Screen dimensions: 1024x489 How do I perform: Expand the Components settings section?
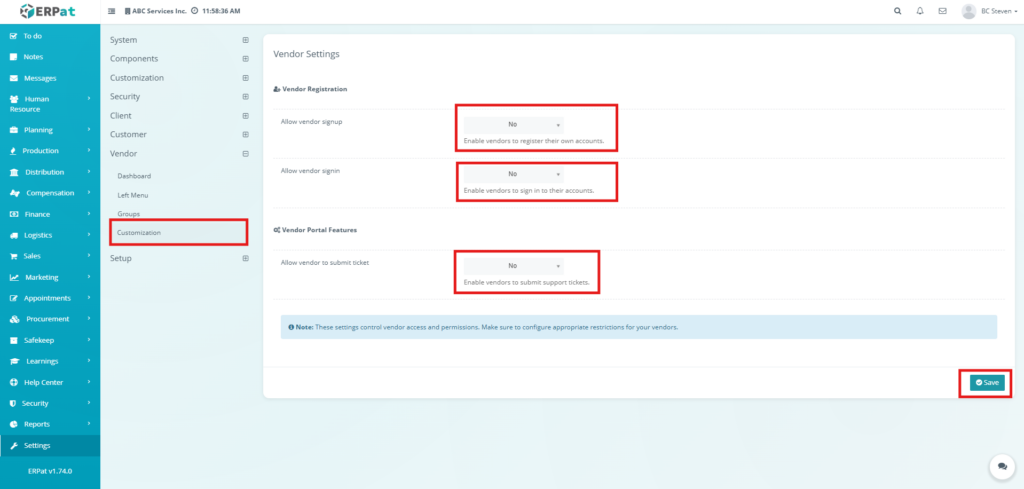click(246, 59)
